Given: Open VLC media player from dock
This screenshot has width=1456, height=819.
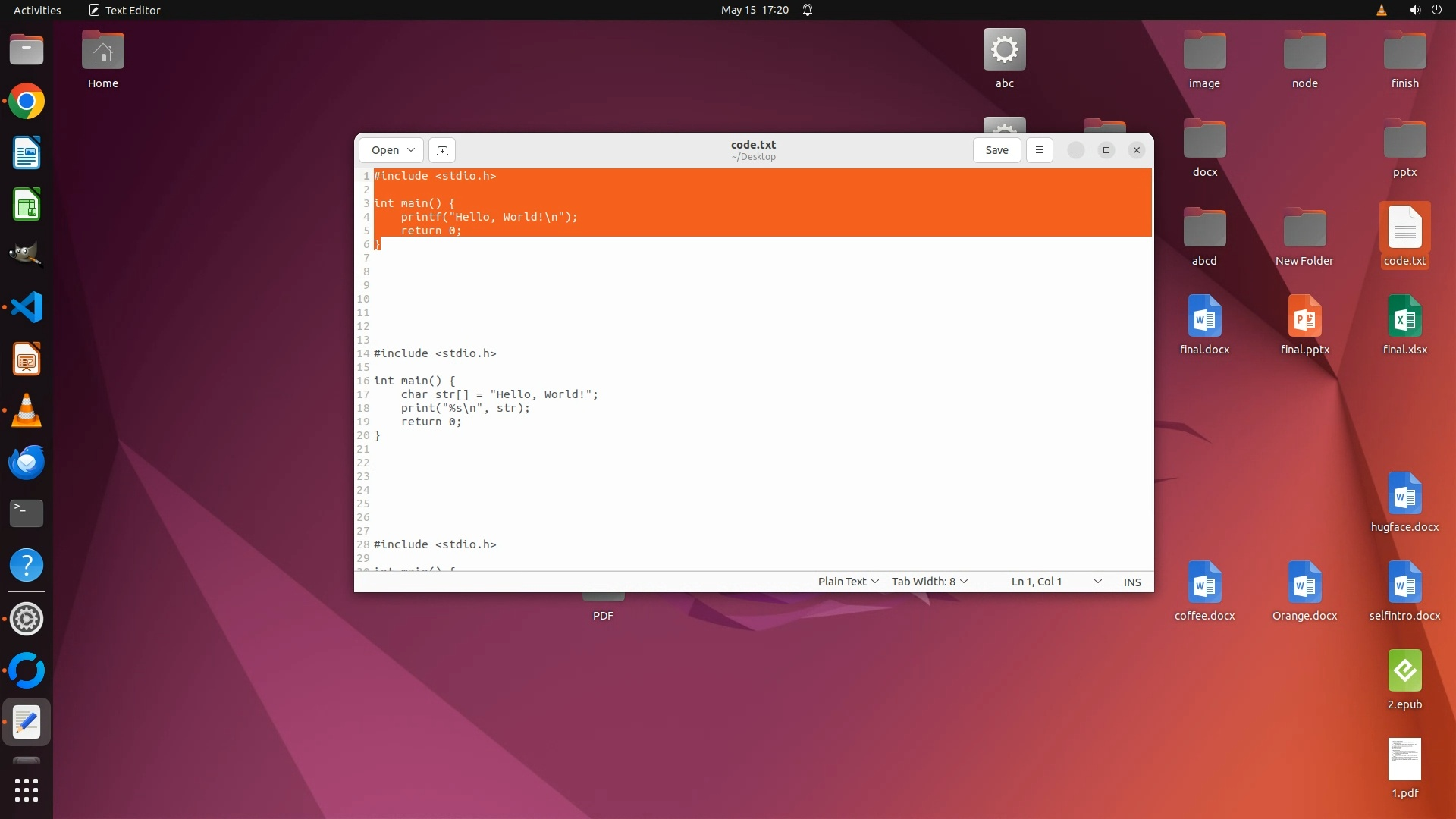Looking at the screenshot, I should pyautogui.click(x=27, y=410).
